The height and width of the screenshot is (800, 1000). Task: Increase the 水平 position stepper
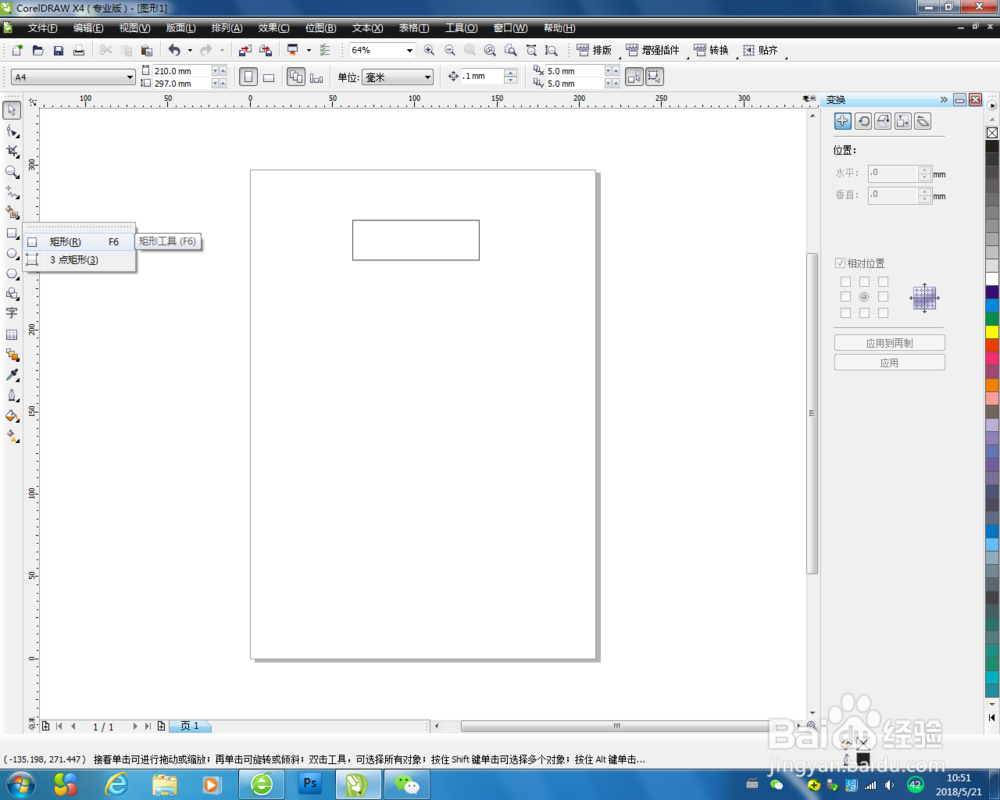coord(925,169)
